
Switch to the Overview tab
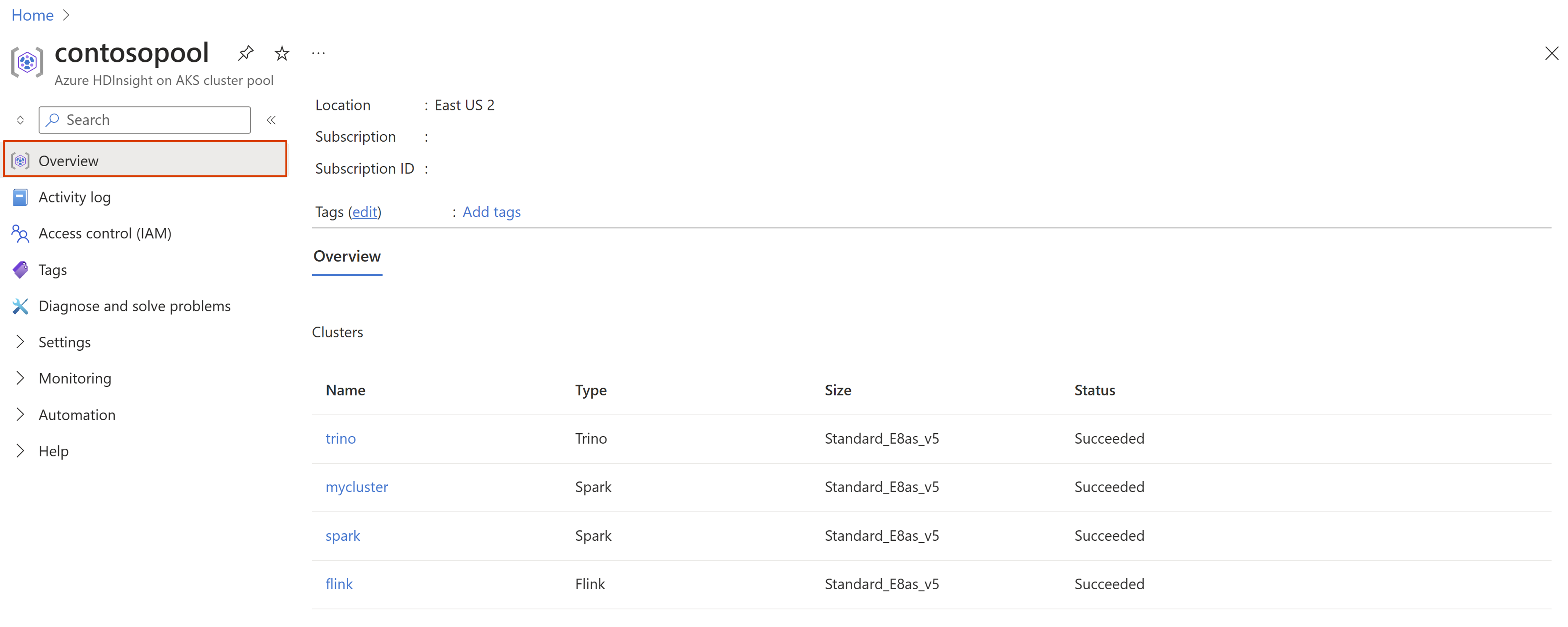[x=347, y=256]
